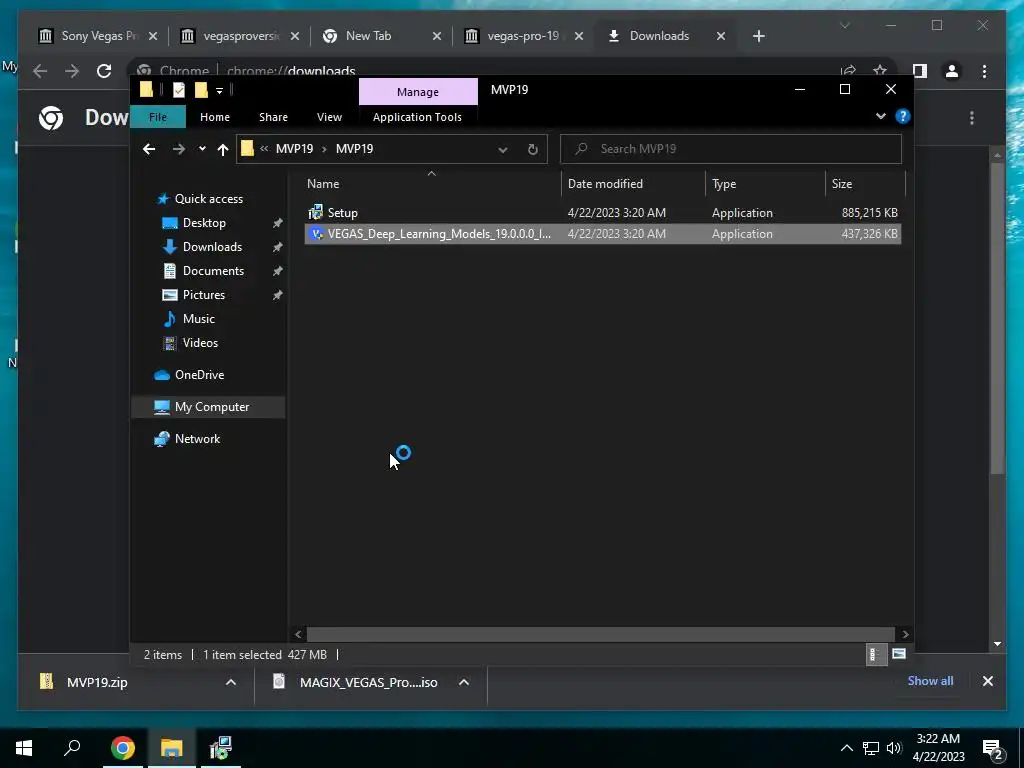
Task: Click the Properties quick access toolbar icon
Action: (179, 90)
